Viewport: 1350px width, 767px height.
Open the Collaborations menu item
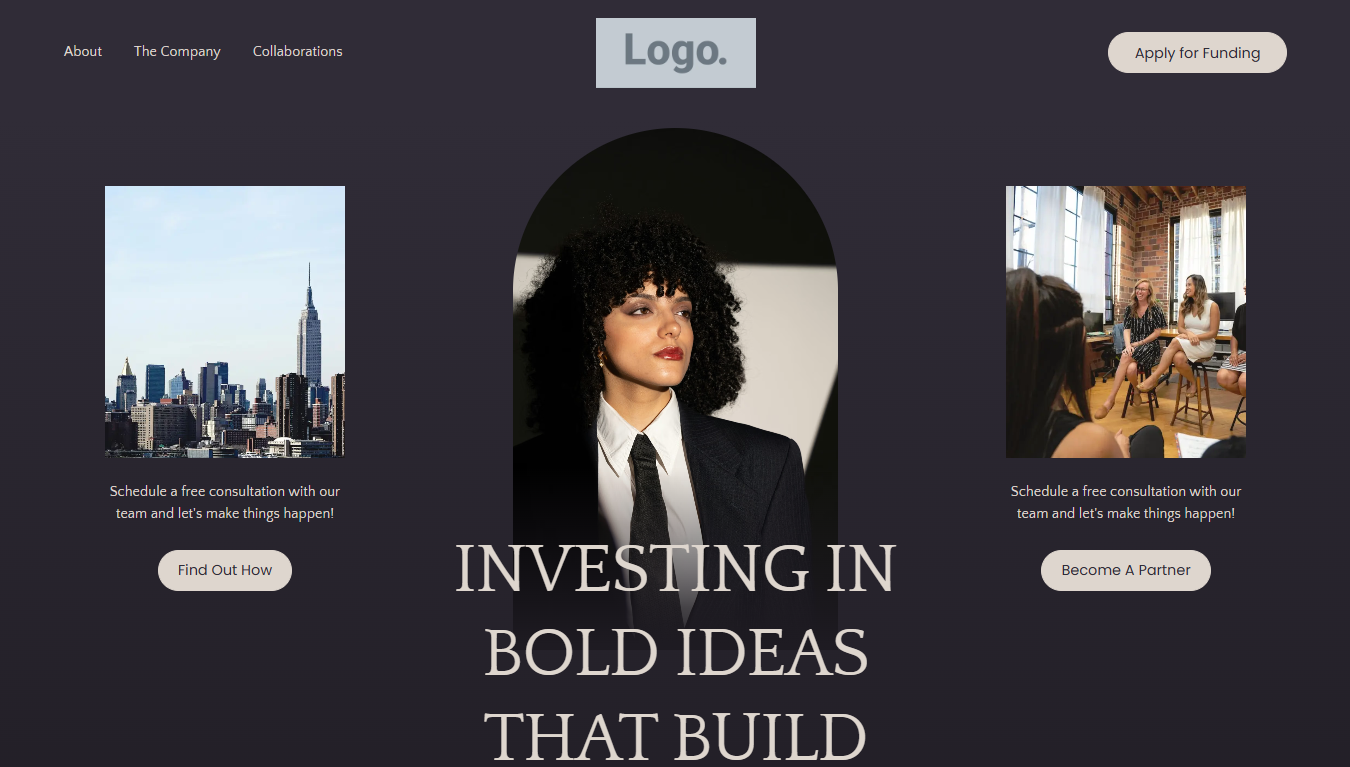coord(297,51)
